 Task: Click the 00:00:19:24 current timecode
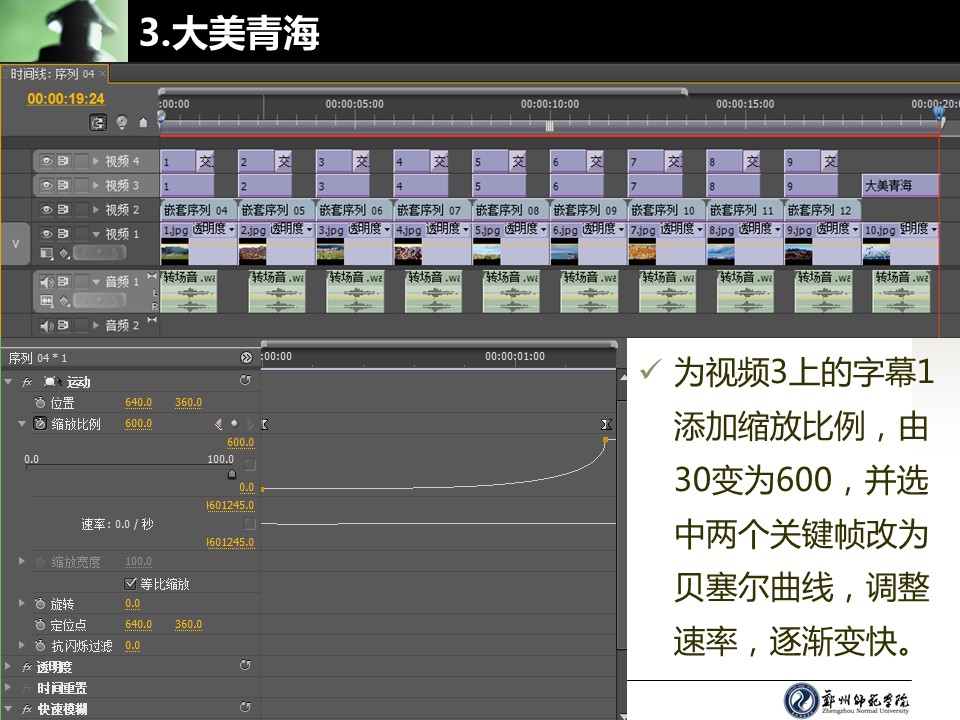[x=66, y=99]
